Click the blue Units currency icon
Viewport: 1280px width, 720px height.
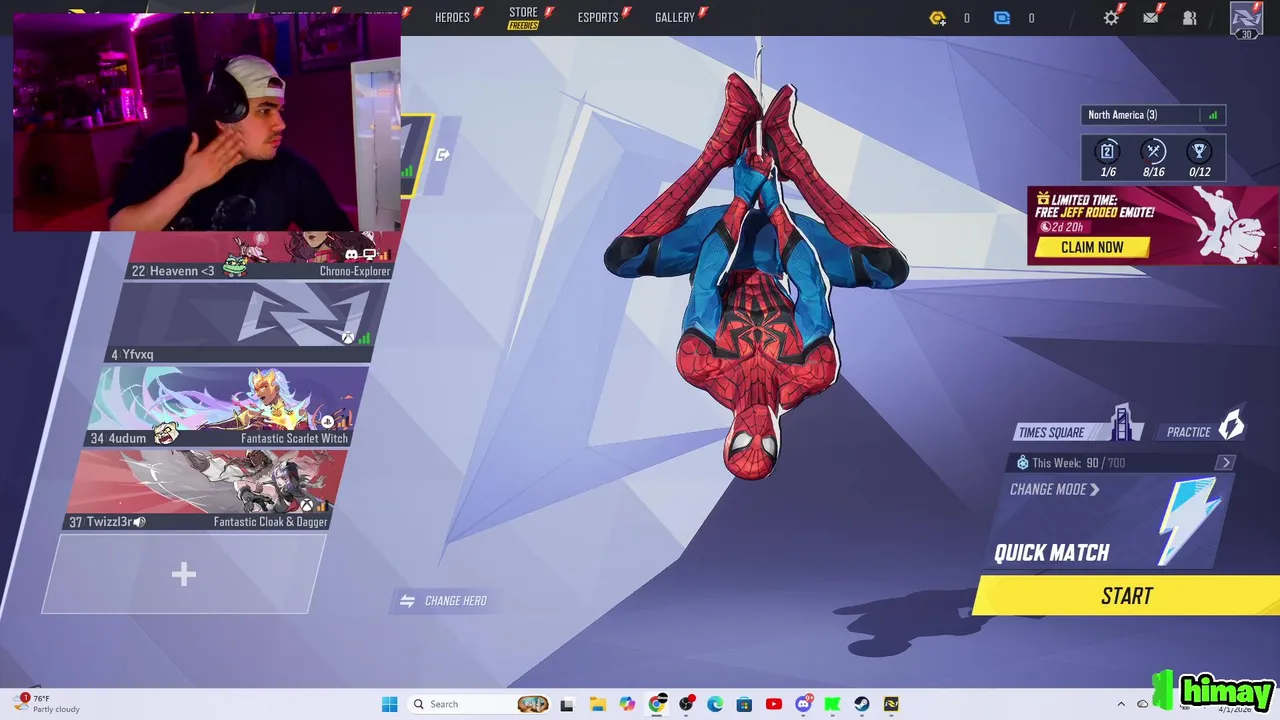(x=1002, y=18)
